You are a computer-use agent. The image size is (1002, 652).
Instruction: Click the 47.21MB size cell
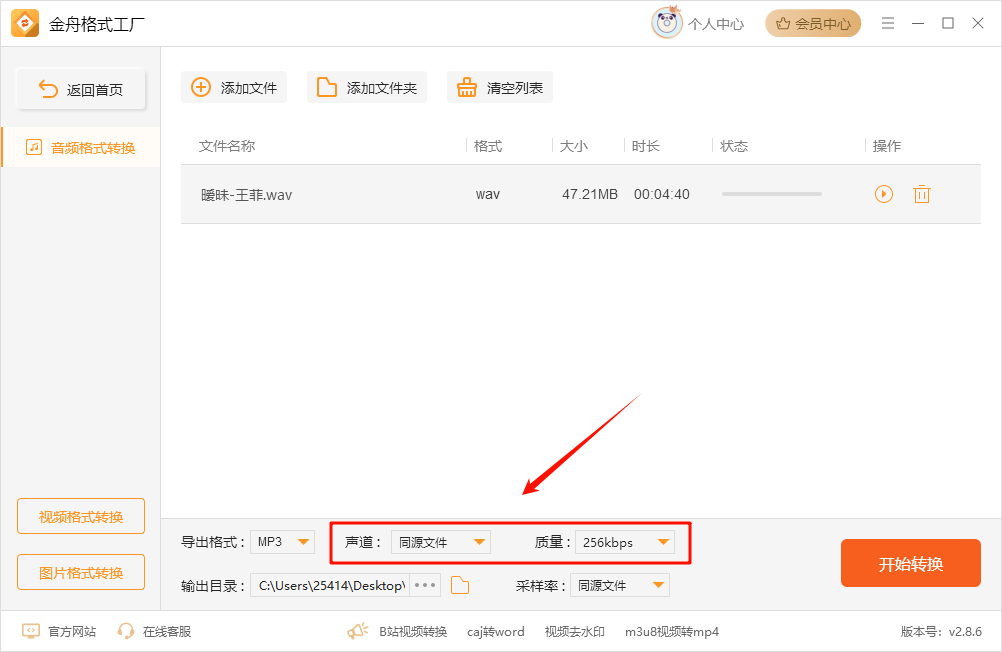[x=590, y=194]
